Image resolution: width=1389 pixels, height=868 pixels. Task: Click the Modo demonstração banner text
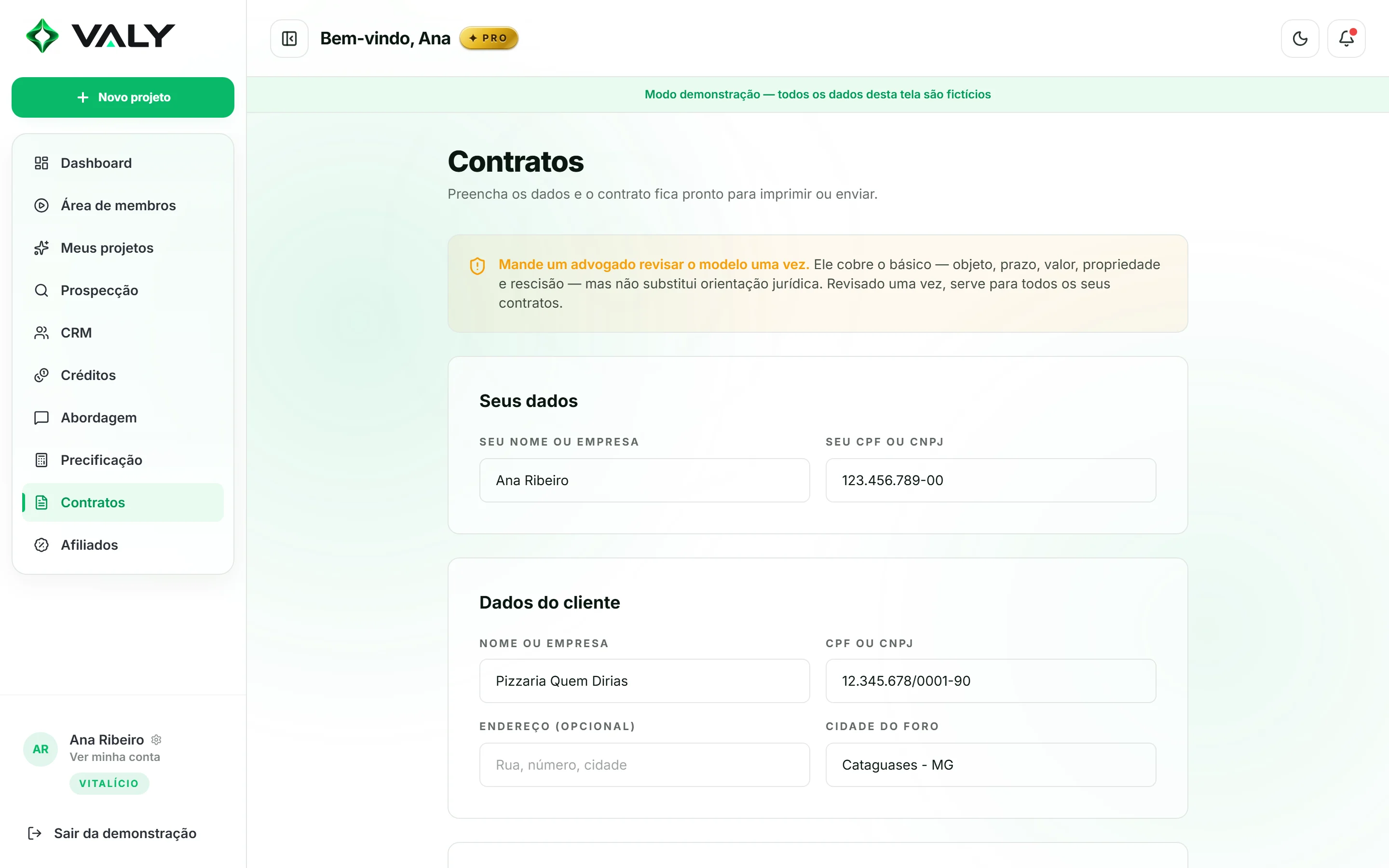817,94
